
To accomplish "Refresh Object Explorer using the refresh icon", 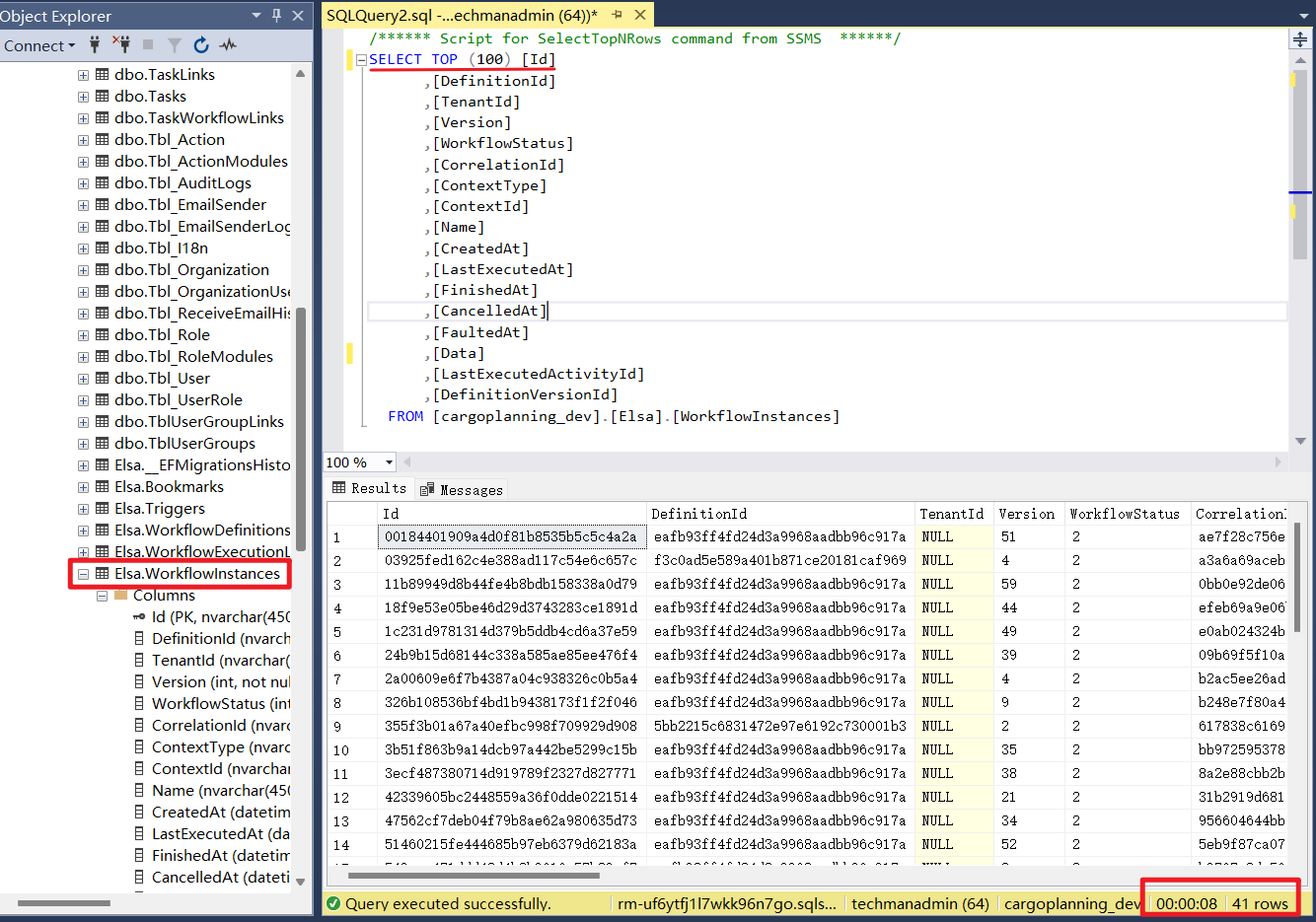I will [201, 45].
